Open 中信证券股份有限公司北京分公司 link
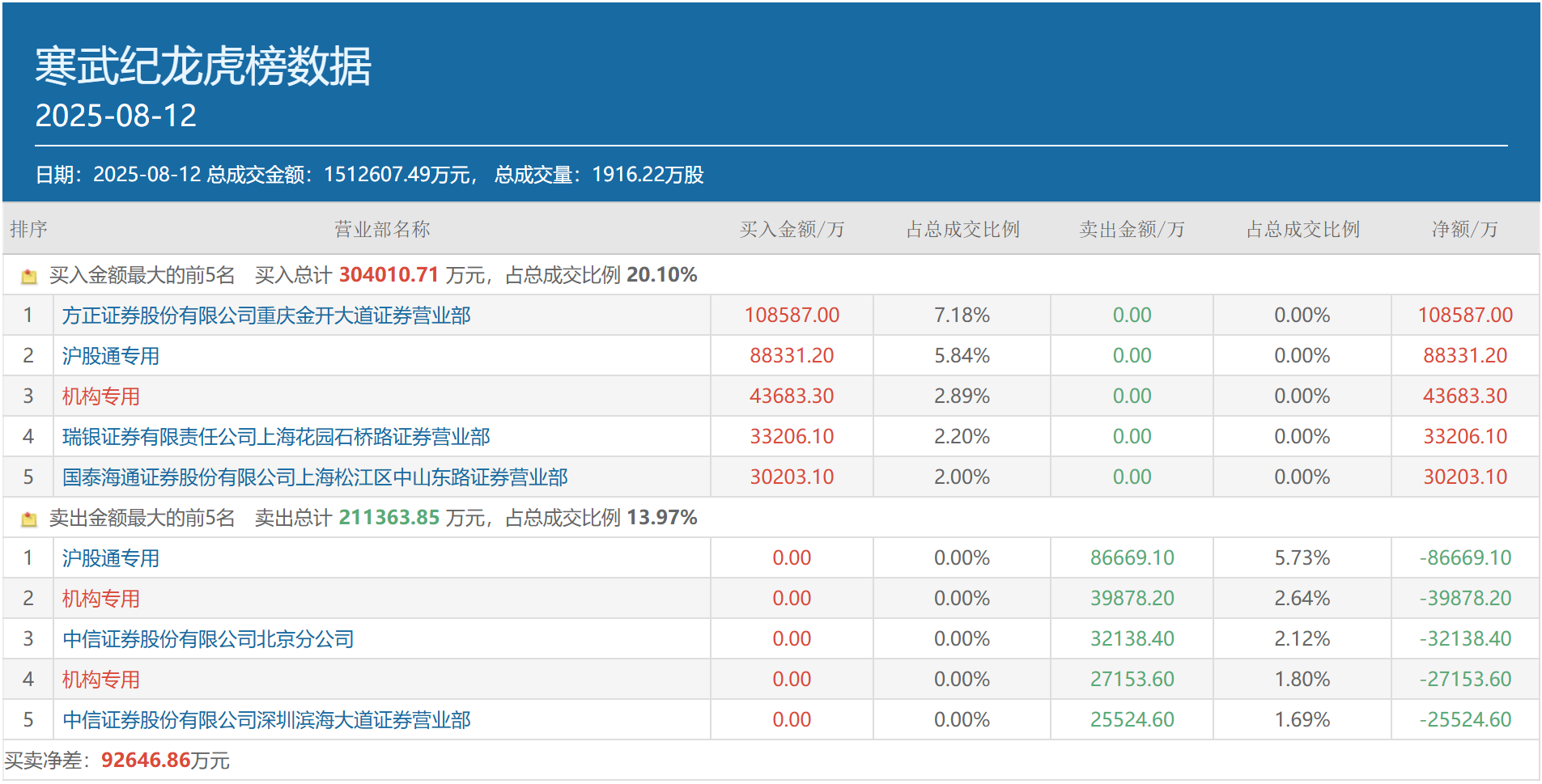Viewport: 1542px width, 784px height. tap(208, 639)
